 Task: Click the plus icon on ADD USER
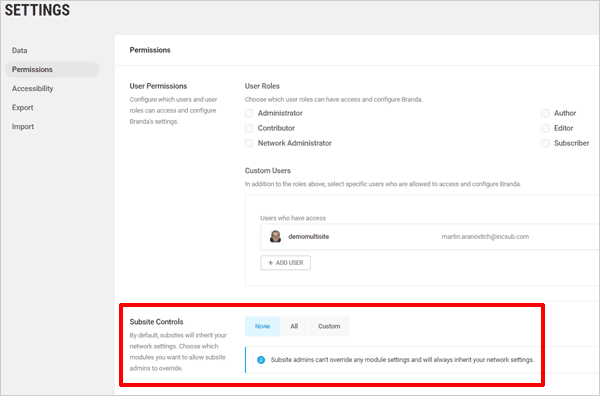[271, 263]
